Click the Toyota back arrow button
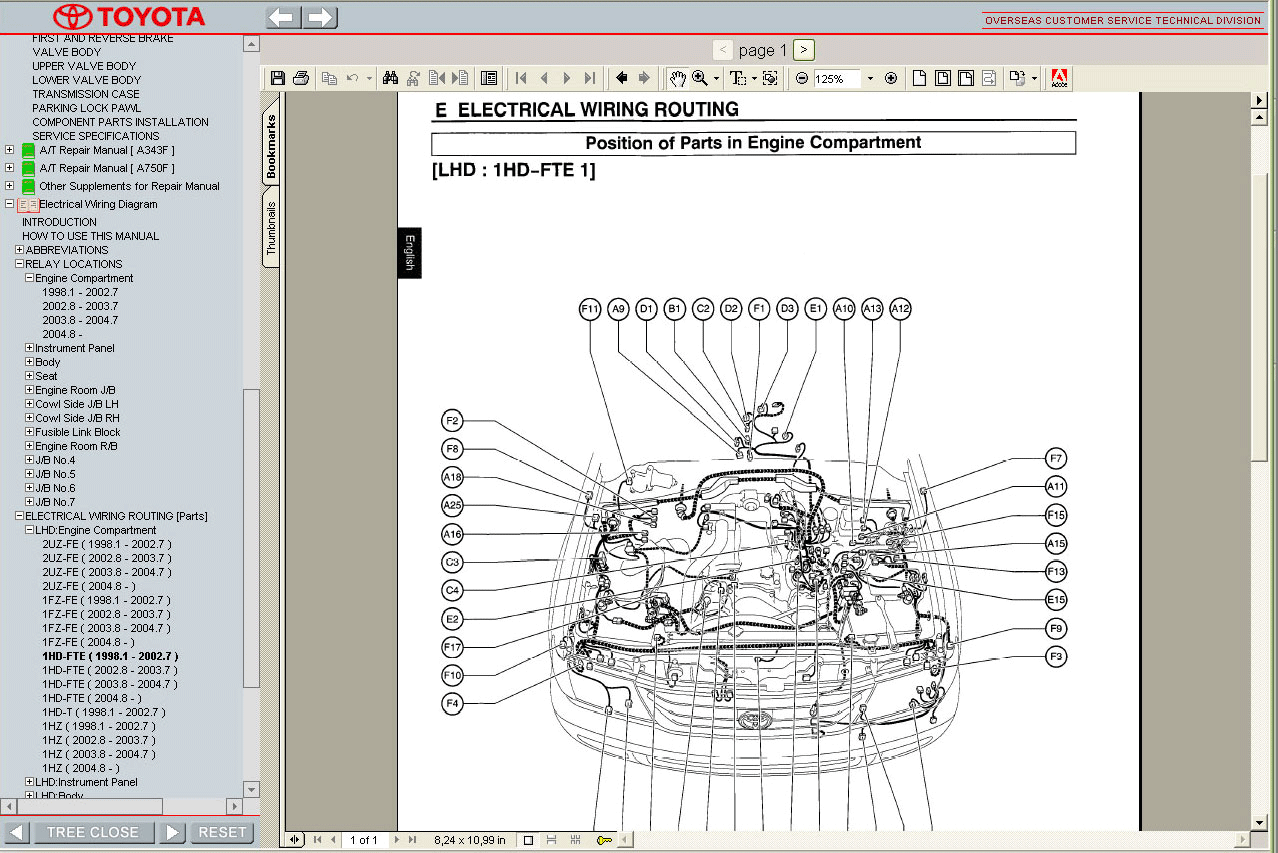 point(283,17)
